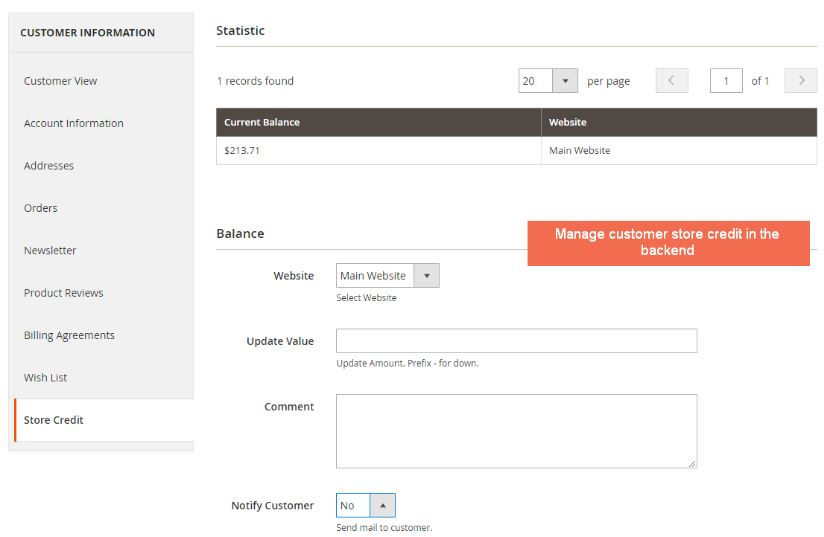
Task: Go to the Newsletter tab
Action: pos(50,250)
